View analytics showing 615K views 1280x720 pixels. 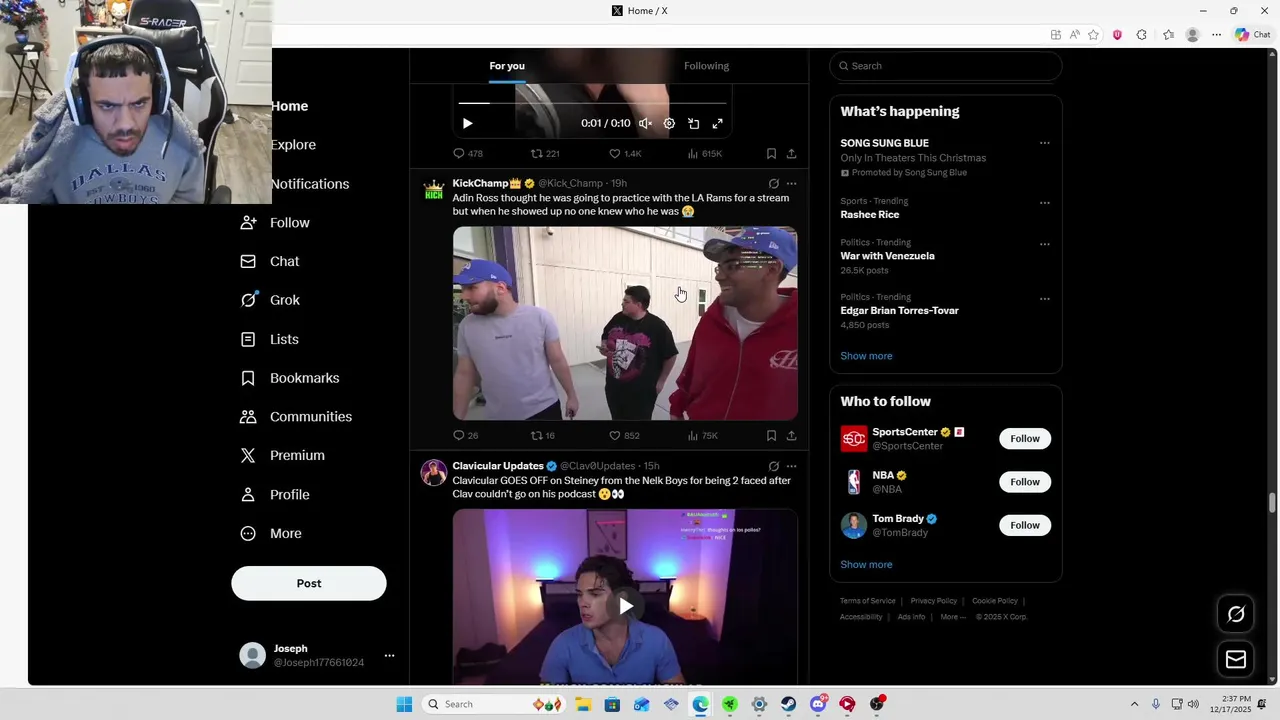pos(705,153)
